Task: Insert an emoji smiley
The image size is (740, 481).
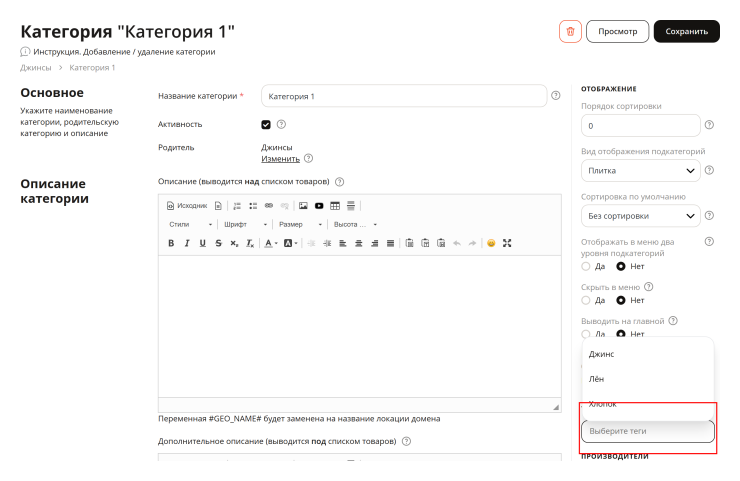Action: (x=491, y=243)
